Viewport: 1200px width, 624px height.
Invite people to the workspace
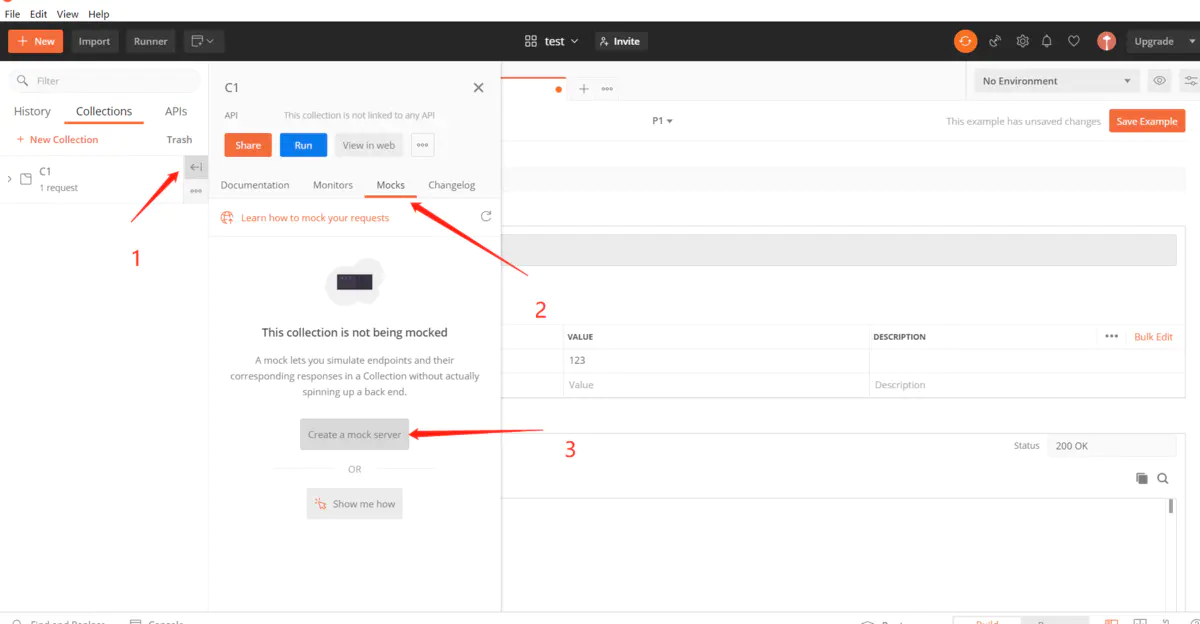[x=620, y=41]
